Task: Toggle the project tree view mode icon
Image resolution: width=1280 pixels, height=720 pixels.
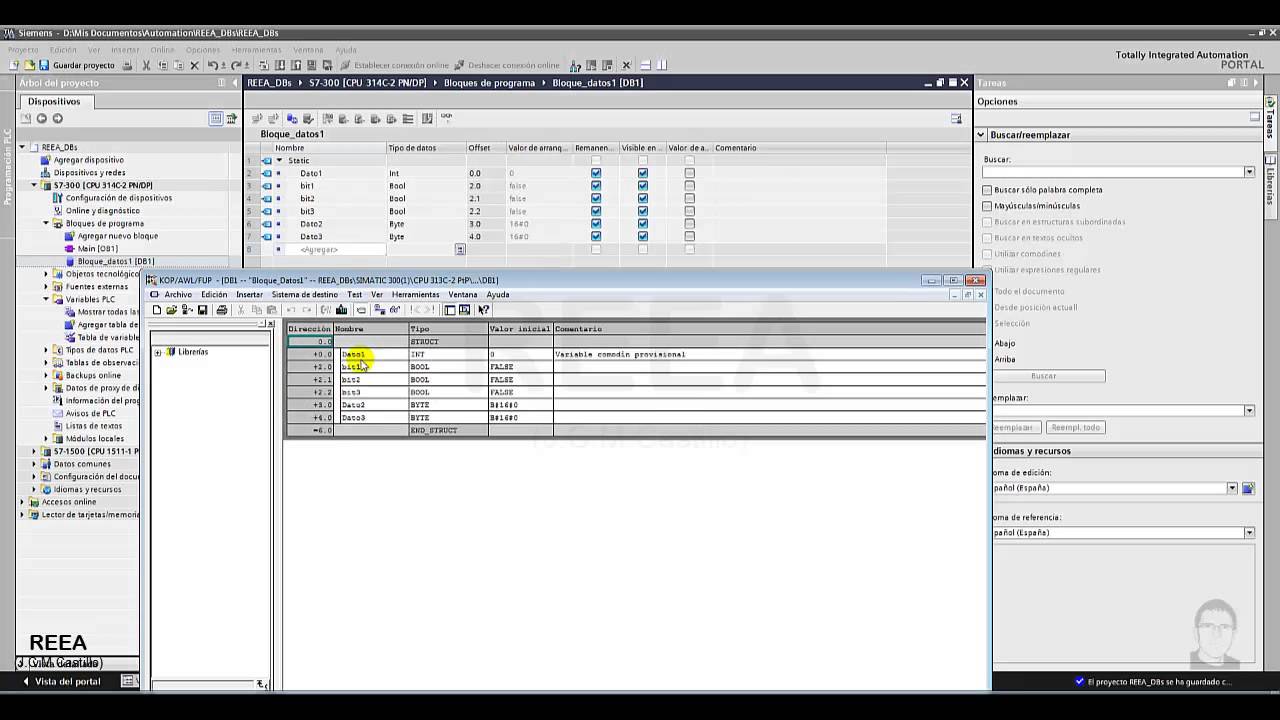Action: (x=216, y=118)
